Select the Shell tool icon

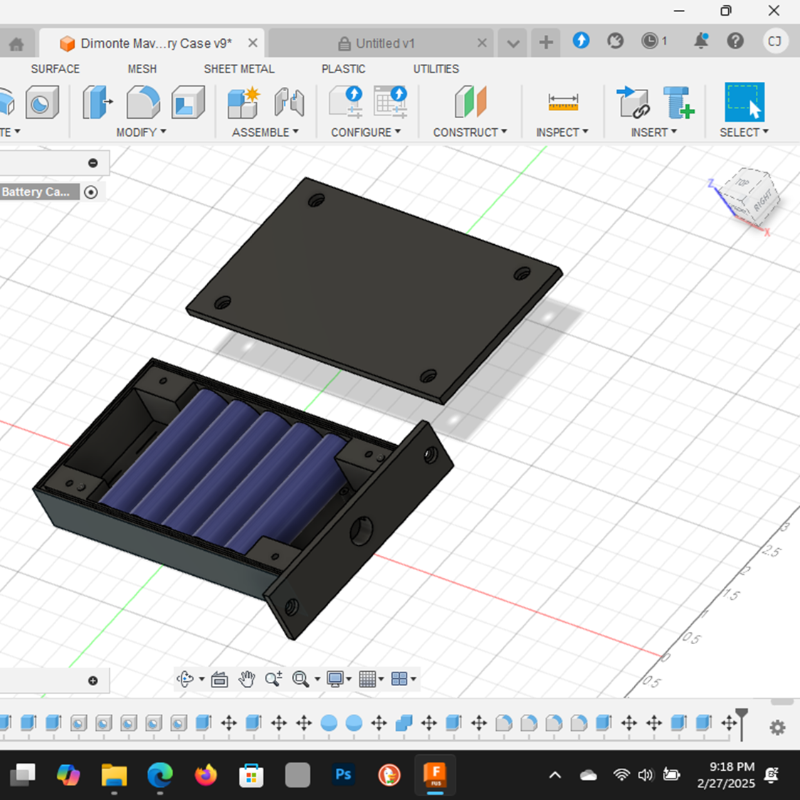click(188, 103)
